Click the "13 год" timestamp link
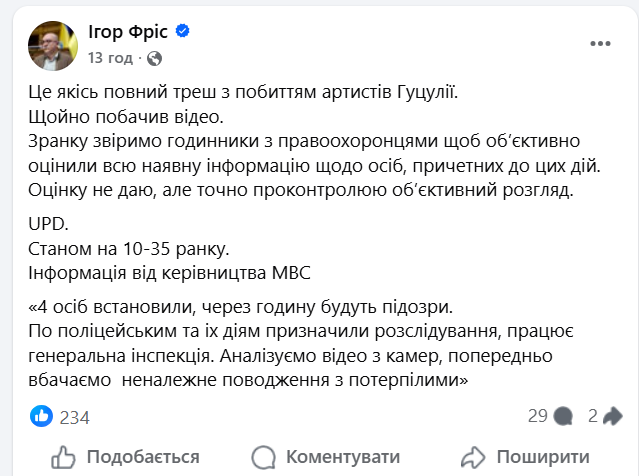 (x=109, y=58)
